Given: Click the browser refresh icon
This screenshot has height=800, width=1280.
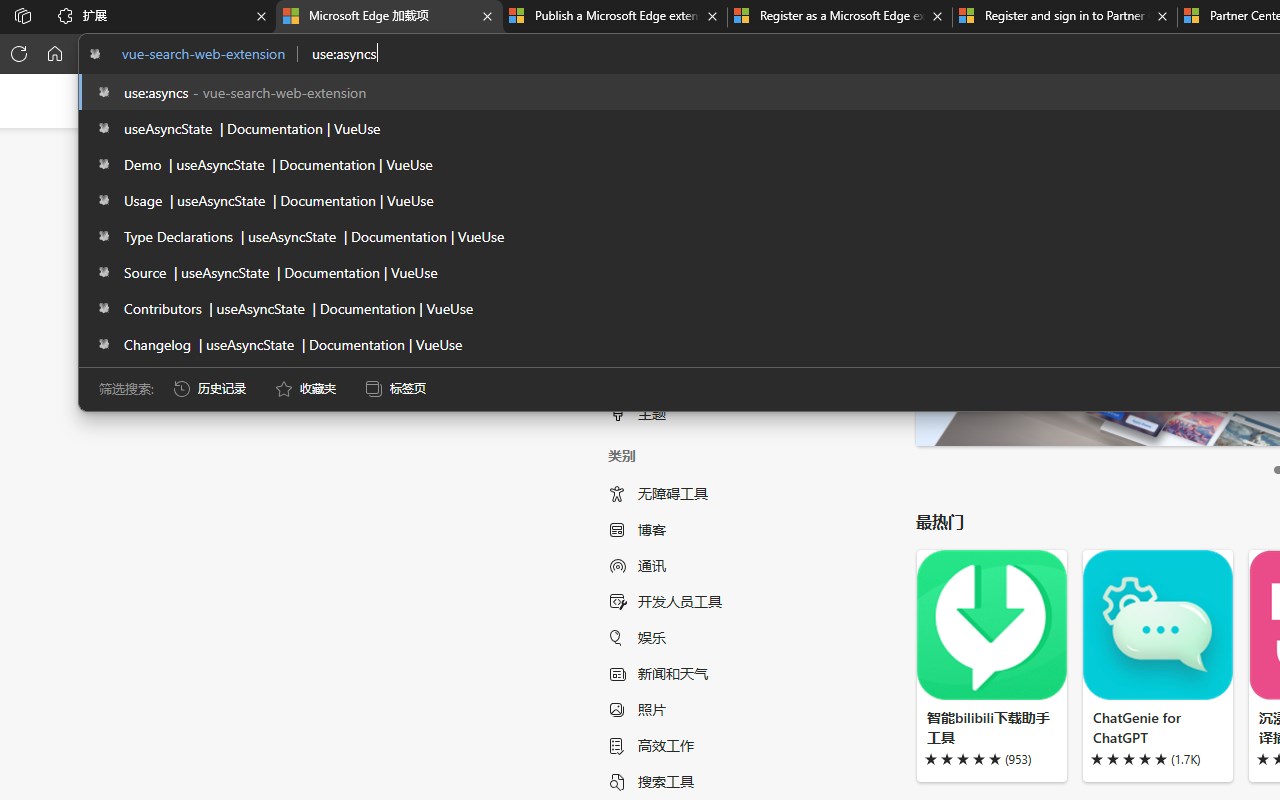Looking at the screenshot, I should click(18, 54).
